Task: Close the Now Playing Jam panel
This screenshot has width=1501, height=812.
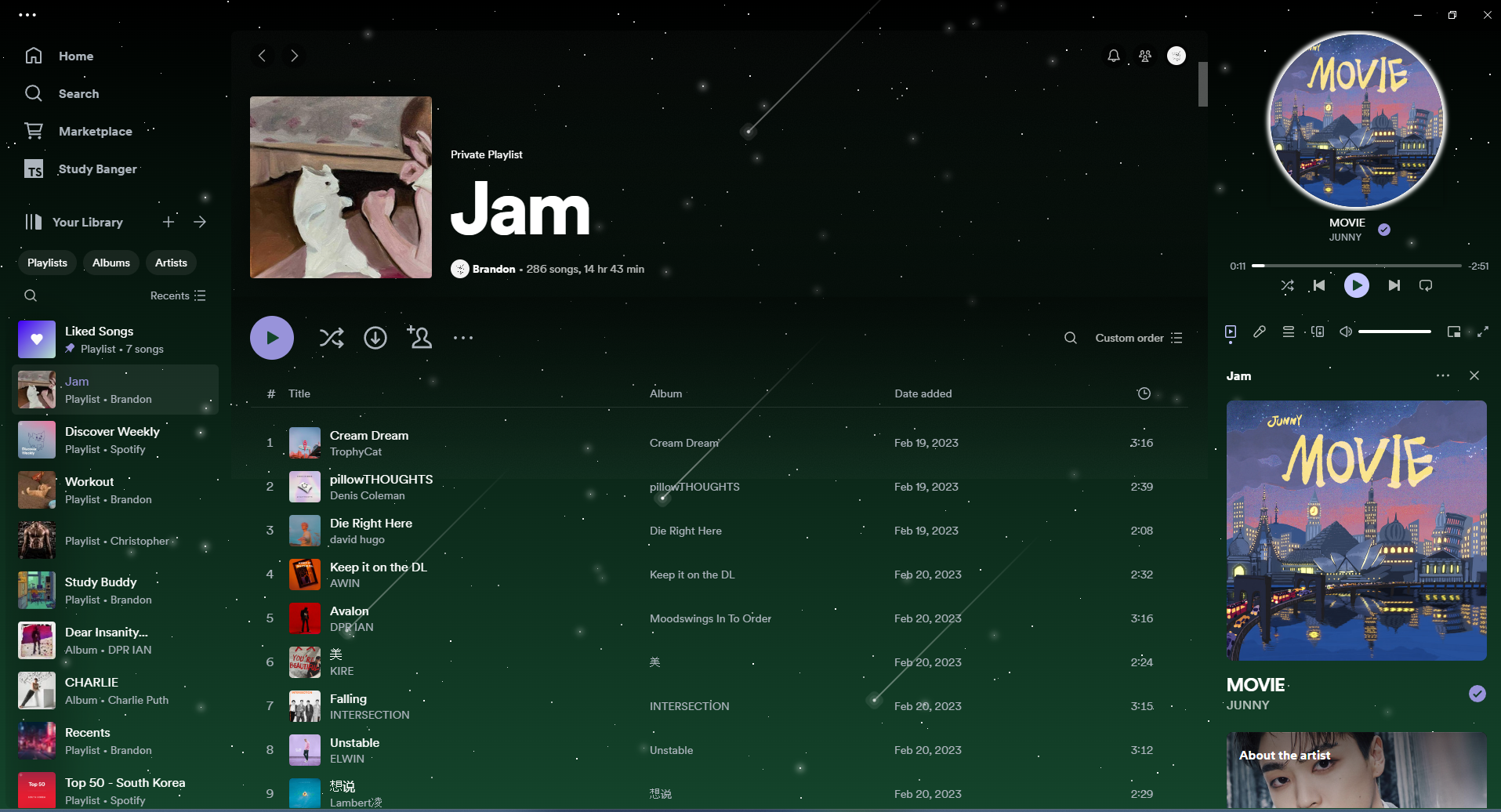Action: coord(1474,375)
